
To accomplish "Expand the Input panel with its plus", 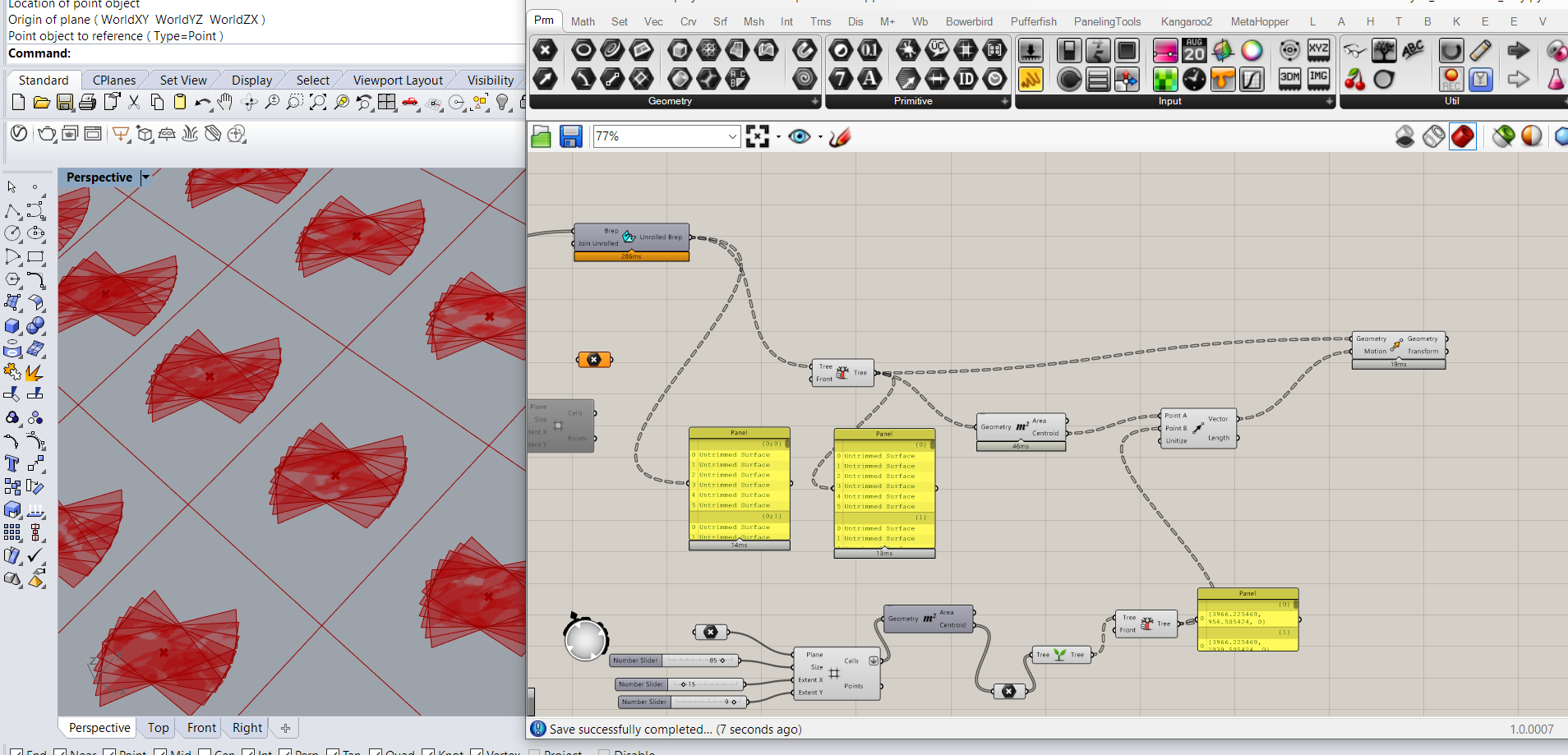I will click(1330, 102).
